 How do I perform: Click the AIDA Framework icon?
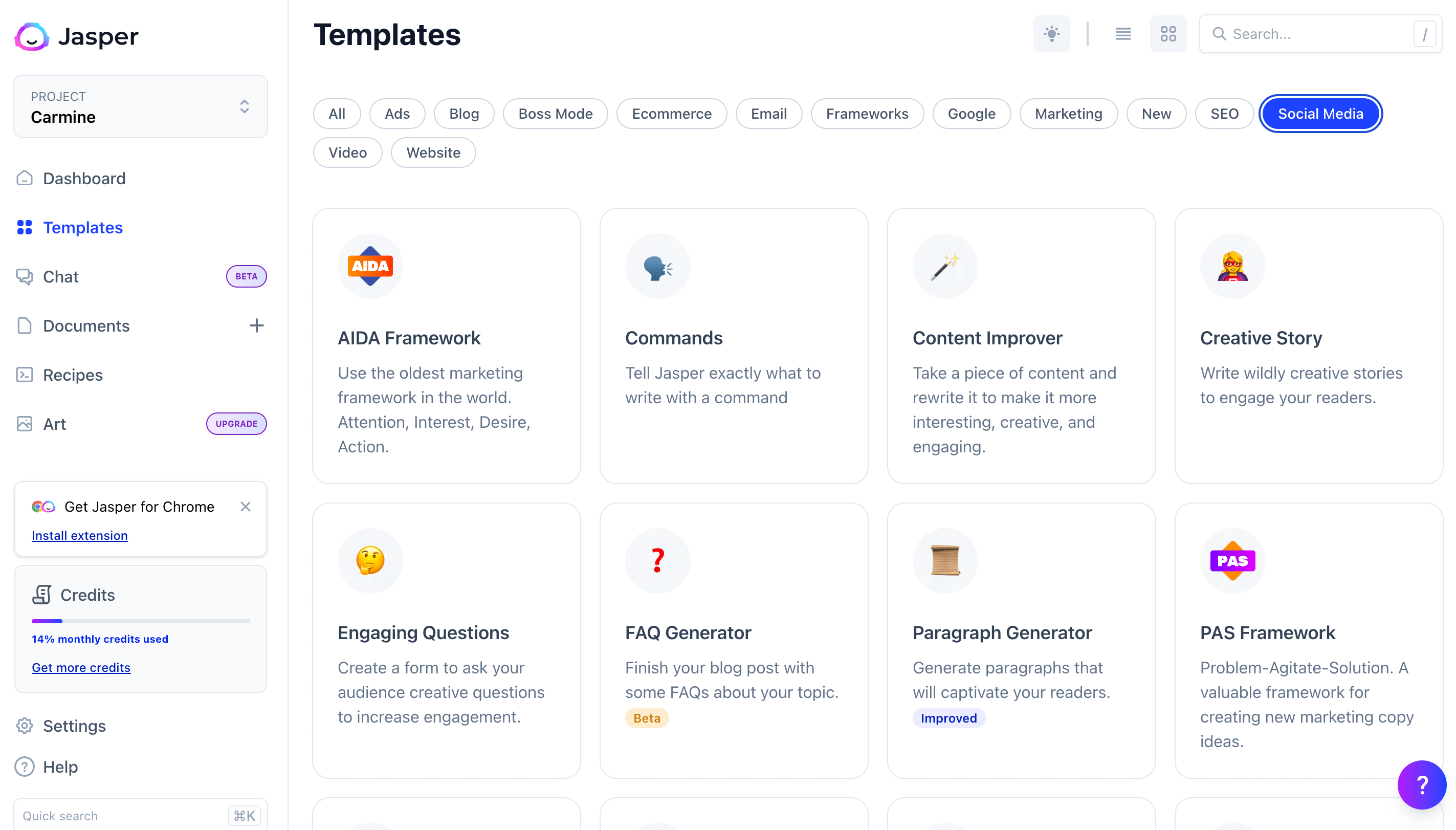coord(370,266)
